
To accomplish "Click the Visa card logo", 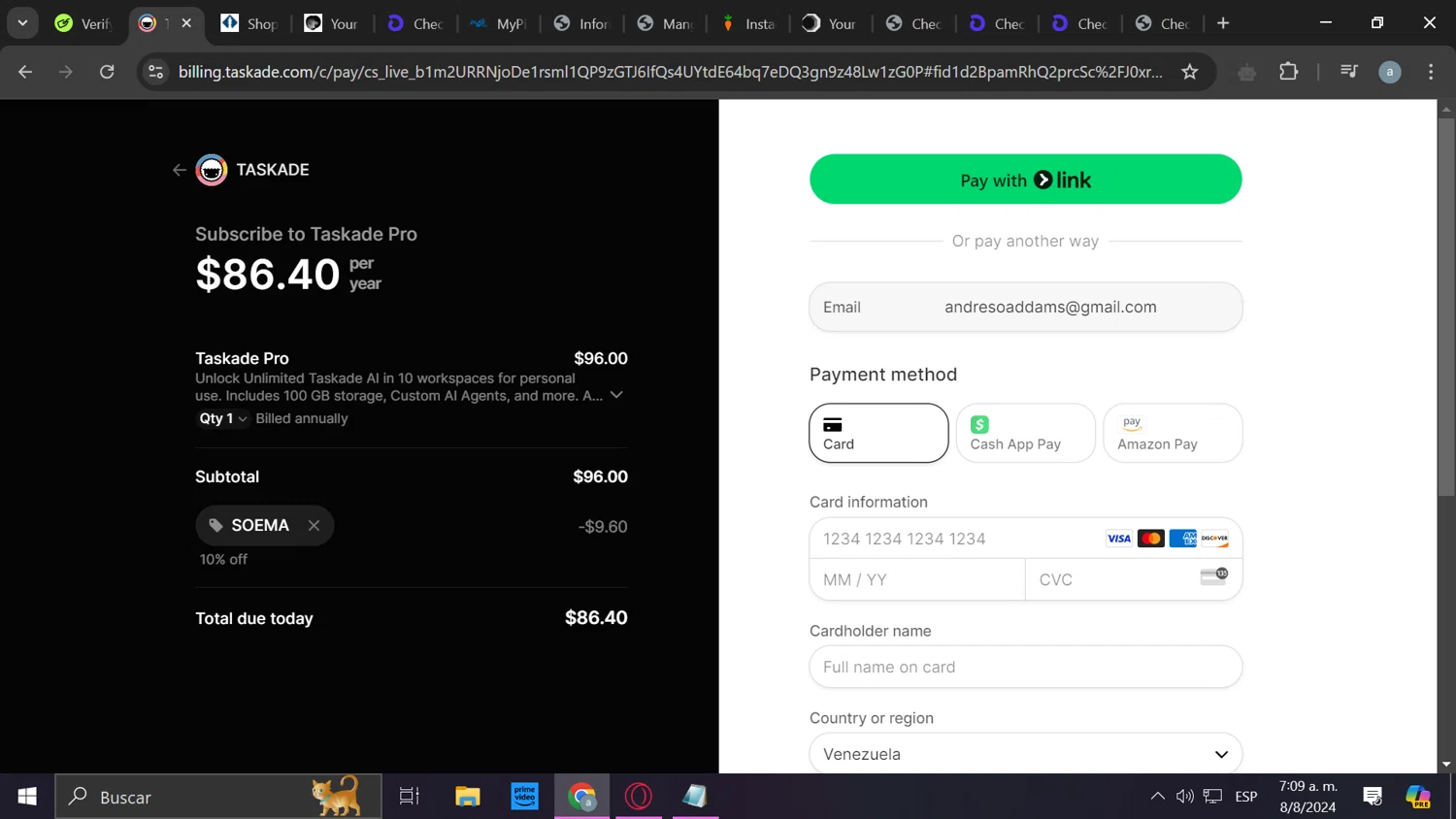I will click(x=1119, y=539).
